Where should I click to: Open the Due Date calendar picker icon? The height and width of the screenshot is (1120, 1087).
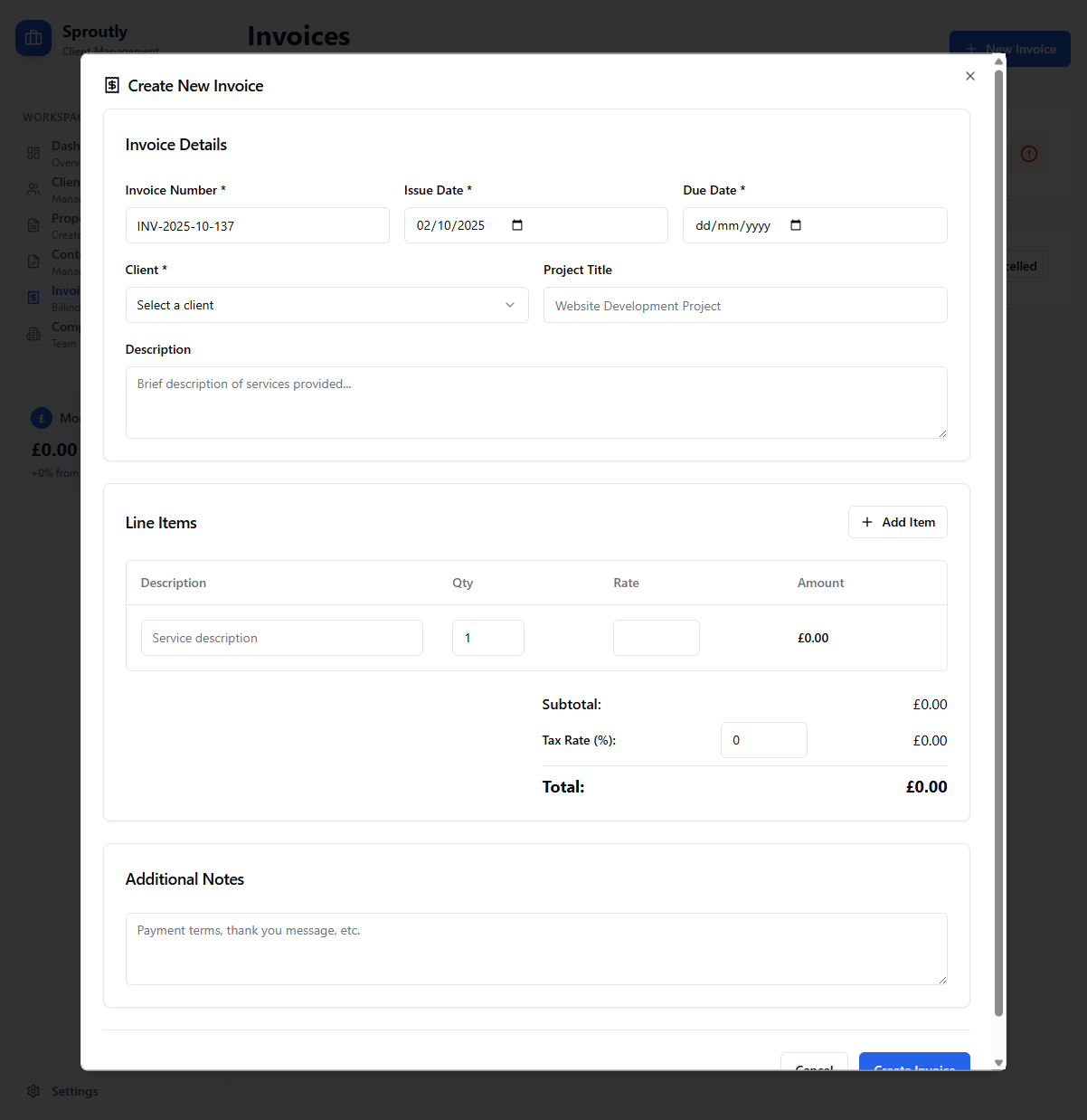click(x=796, y=225)
